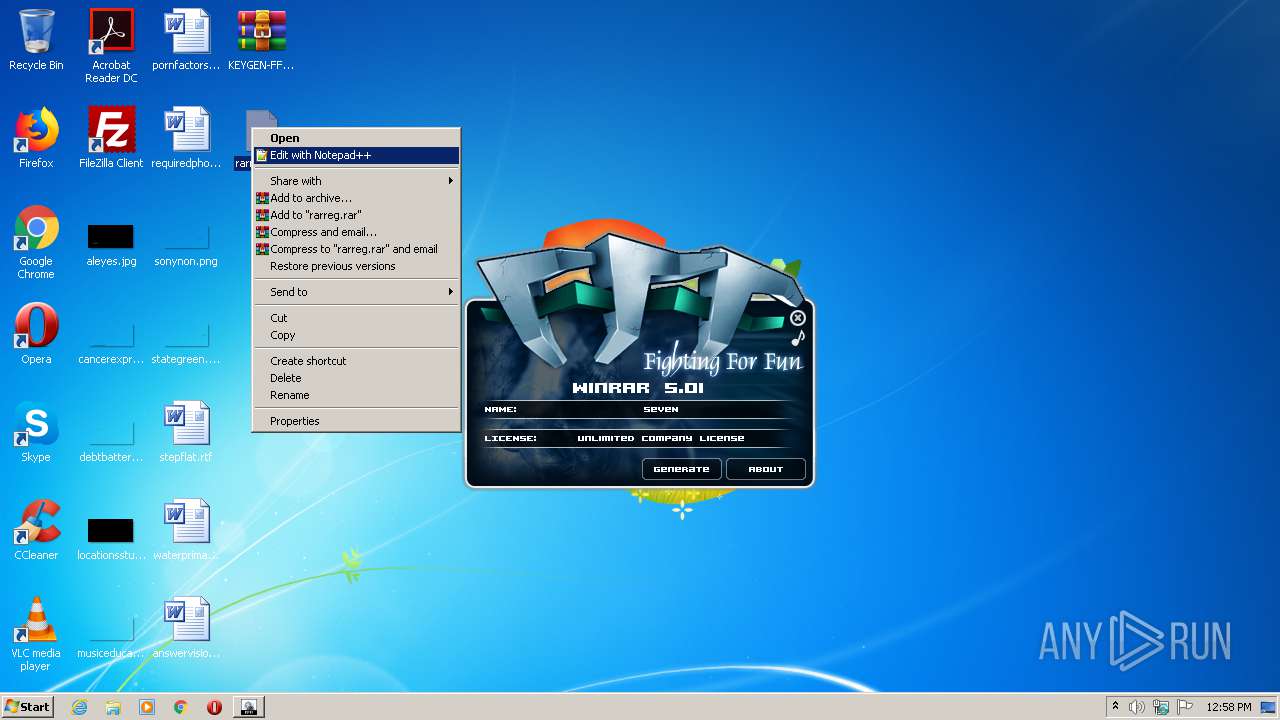Select Restore previous versions

tap(356, 266)
